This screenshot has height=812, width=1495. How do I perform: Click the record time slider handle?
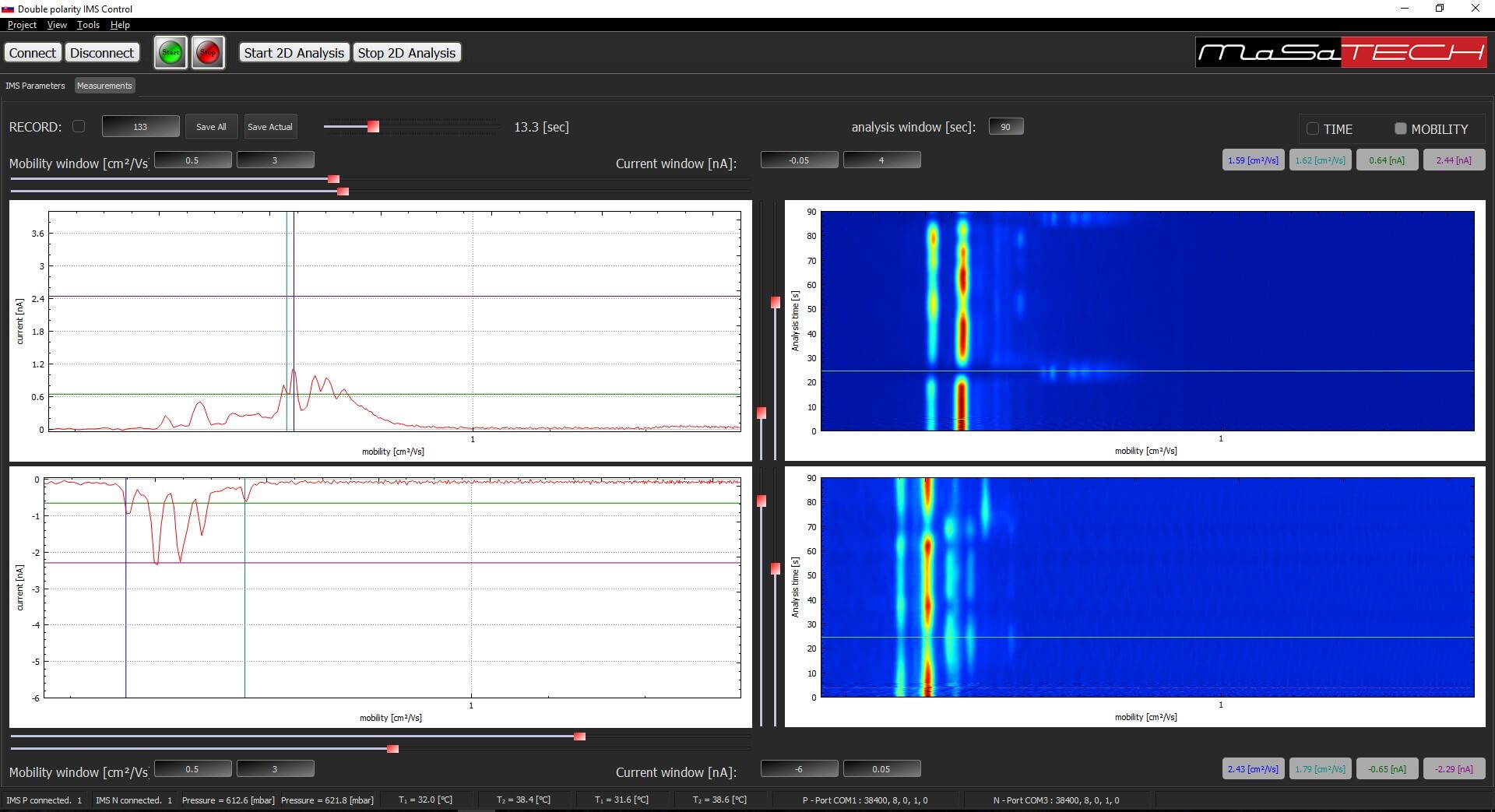point(373,126)
